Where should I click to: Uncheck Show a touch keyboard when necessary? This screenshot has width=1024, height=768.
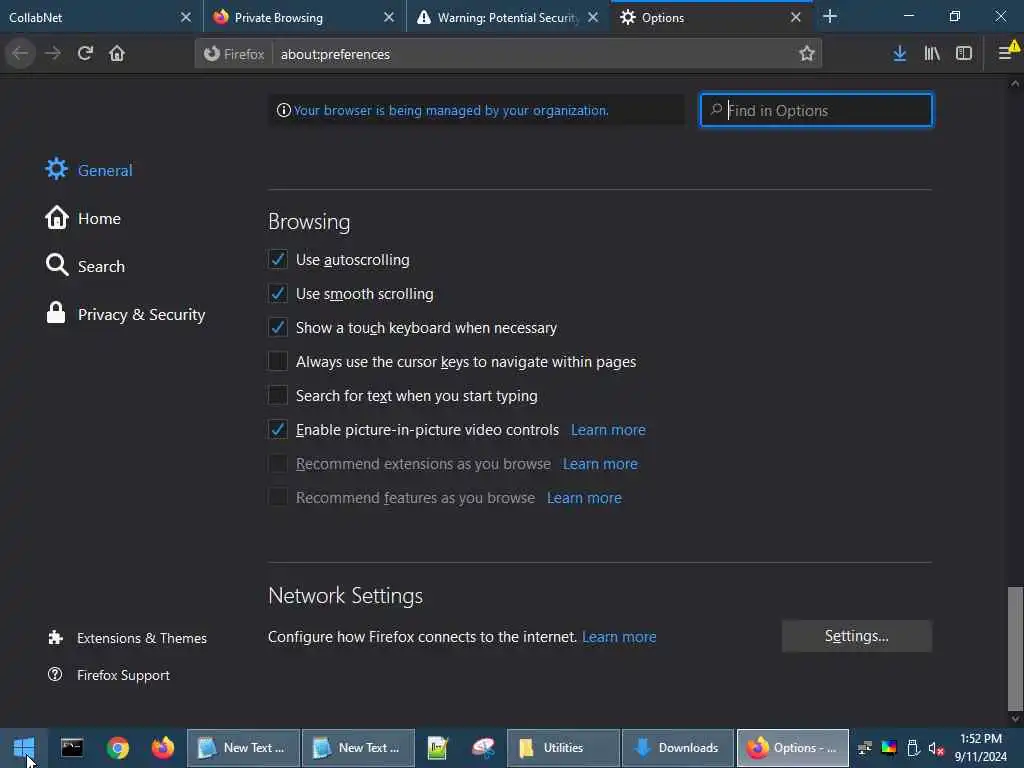point(278,327)
